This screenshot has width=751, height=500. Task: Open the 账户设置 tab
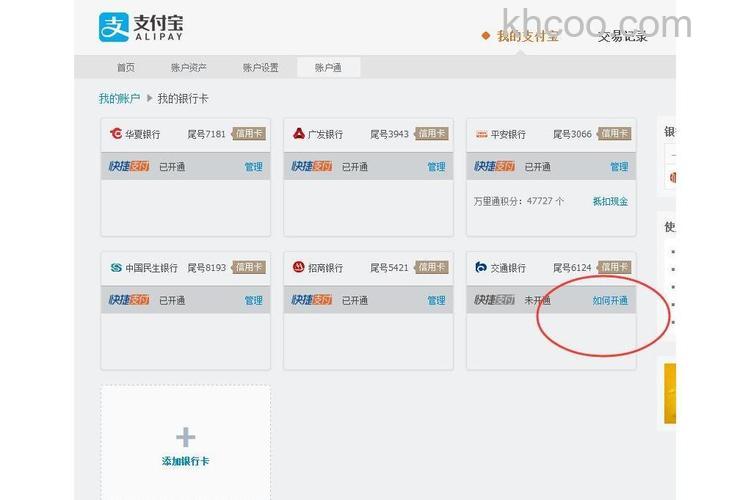tap(261, 68)
